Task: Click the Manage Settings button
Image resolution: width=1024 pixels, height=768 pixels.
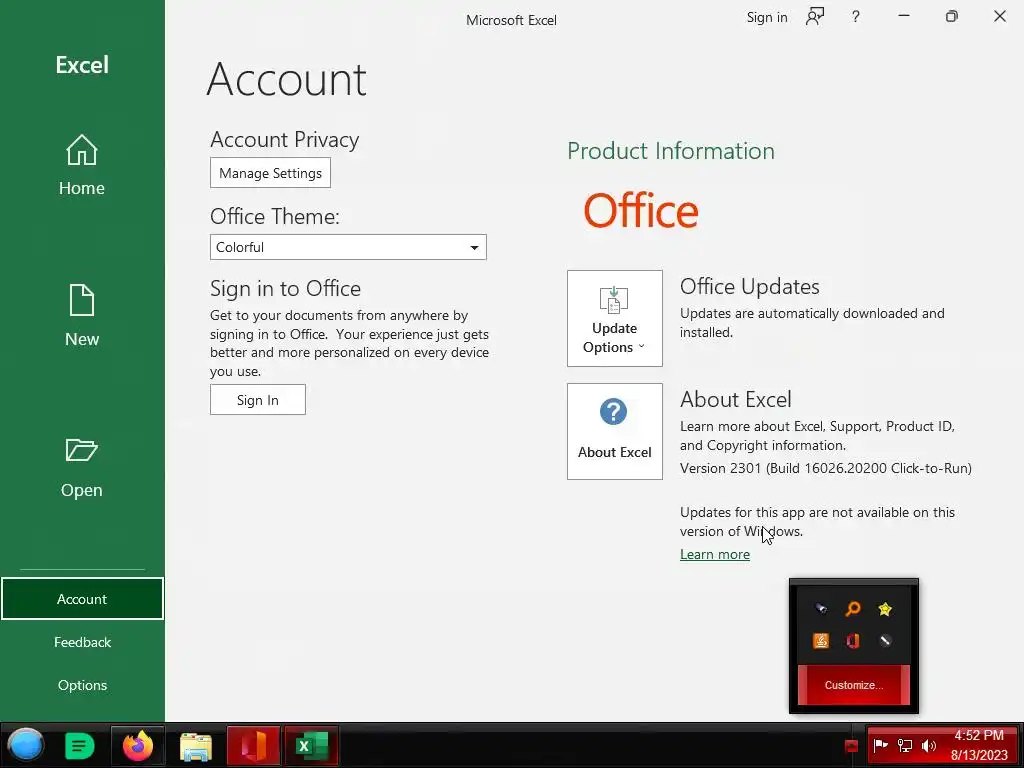Action: (x=270, y=173)
